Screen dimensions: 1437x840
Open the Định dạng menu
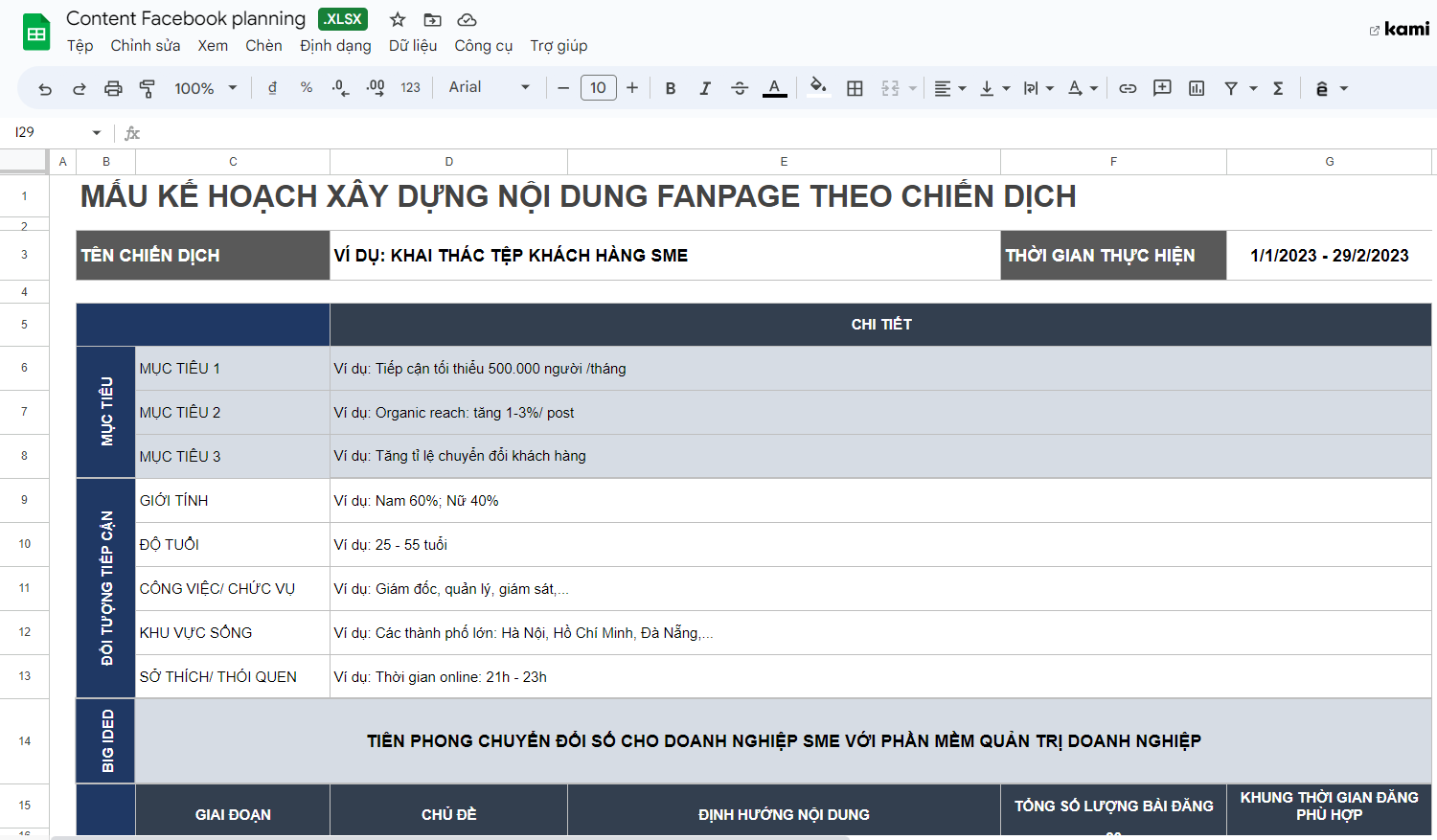(x=335, y=46)
